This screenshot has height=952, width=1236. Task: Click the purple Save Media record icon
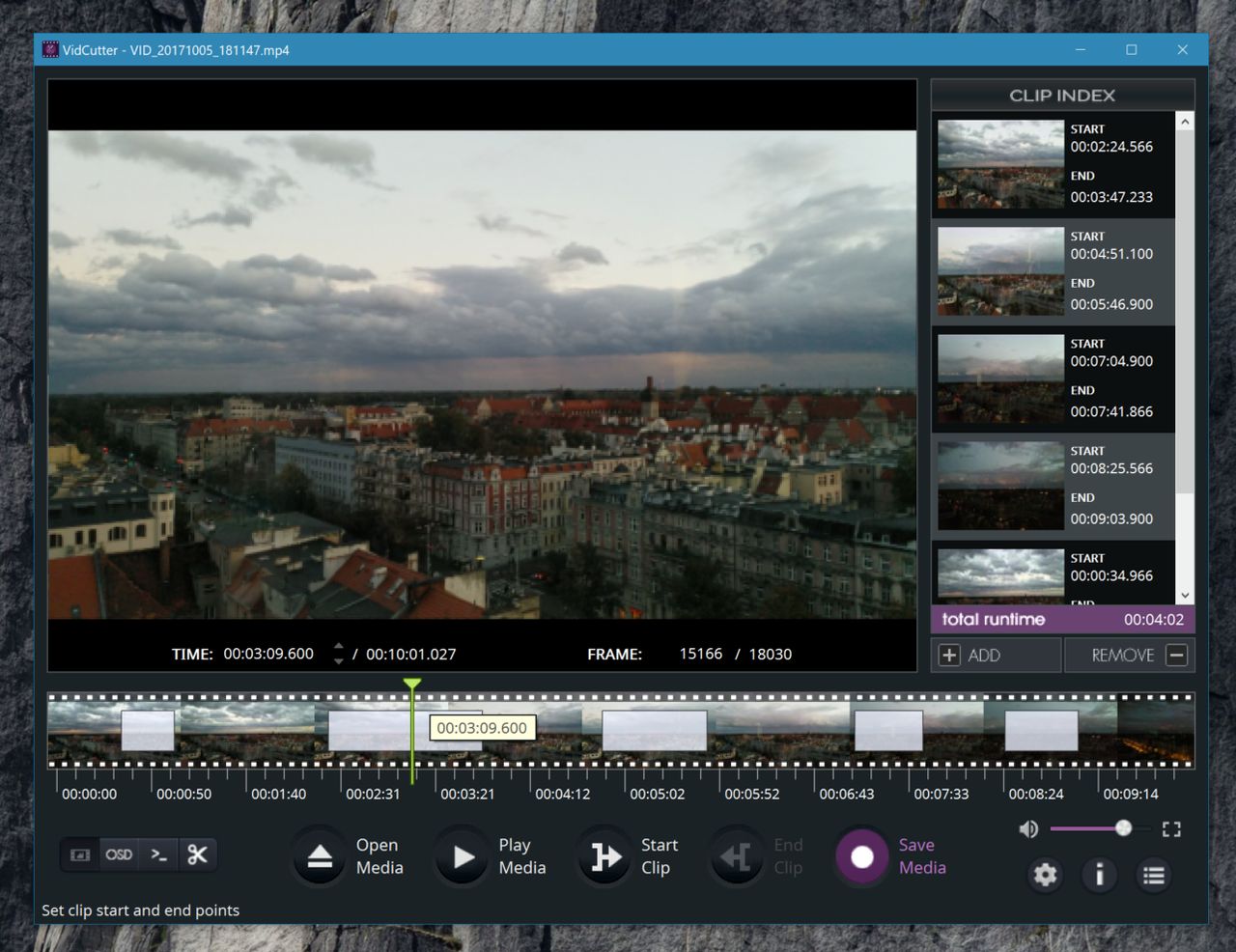click(x=861, y=856)
